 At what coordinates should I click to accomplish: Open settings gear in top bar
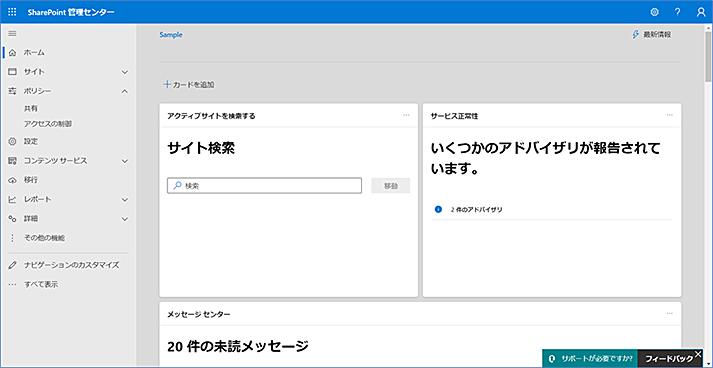[654, 12]
